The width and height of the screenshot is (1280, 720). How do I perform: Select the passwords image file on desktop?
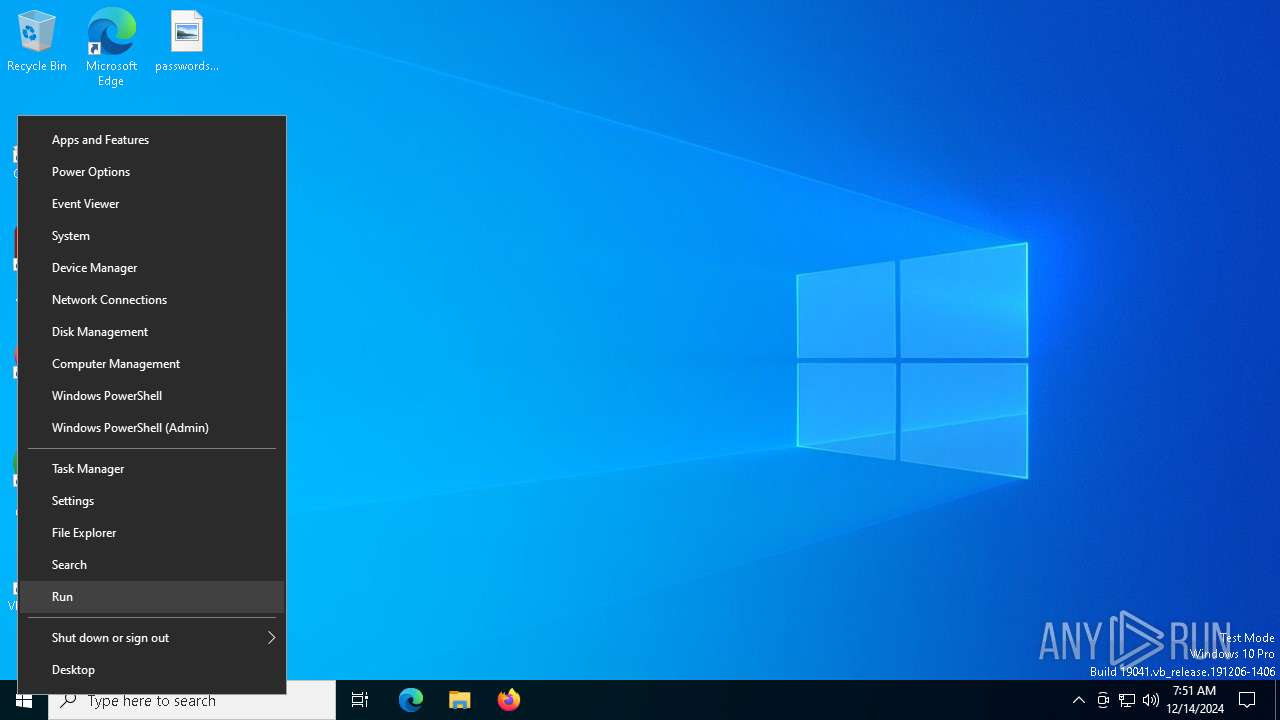coord(187,42)
